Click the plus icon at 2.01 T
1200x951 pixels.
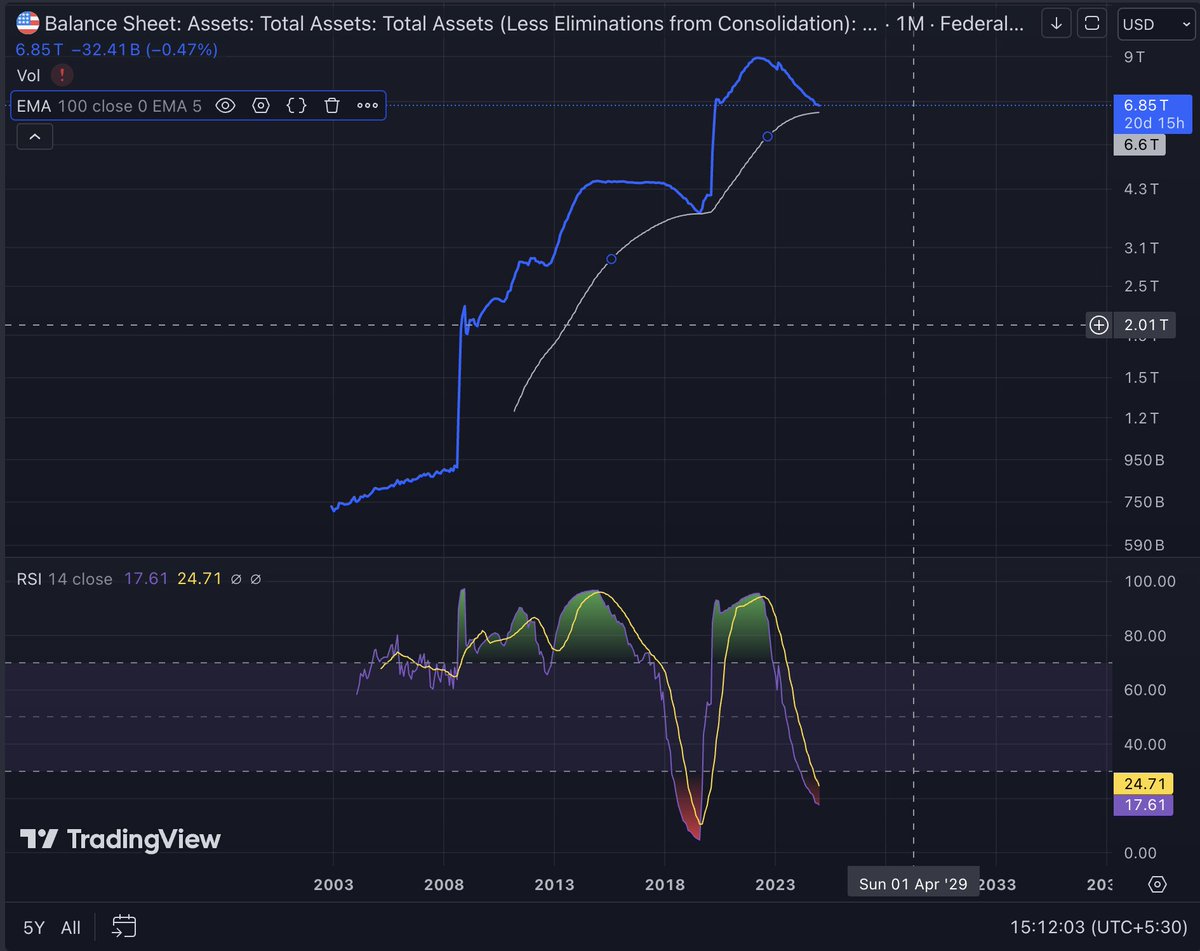pos(1099,324)
